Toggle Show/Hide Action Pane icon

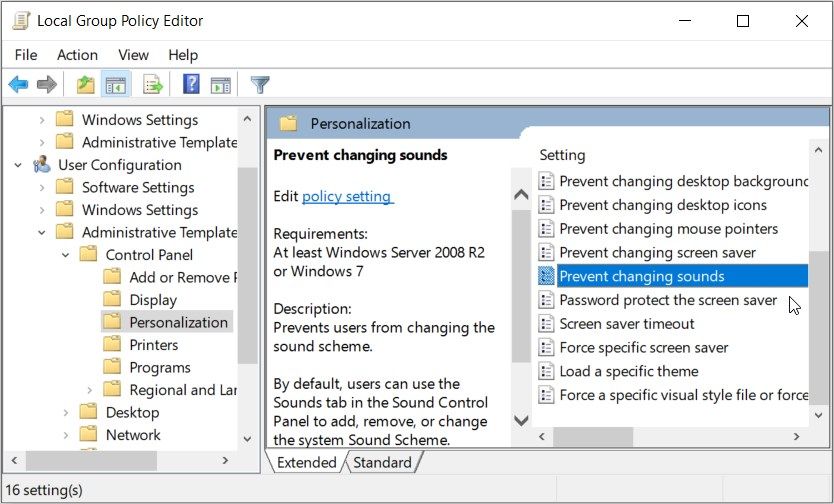(x=220, y=85)
